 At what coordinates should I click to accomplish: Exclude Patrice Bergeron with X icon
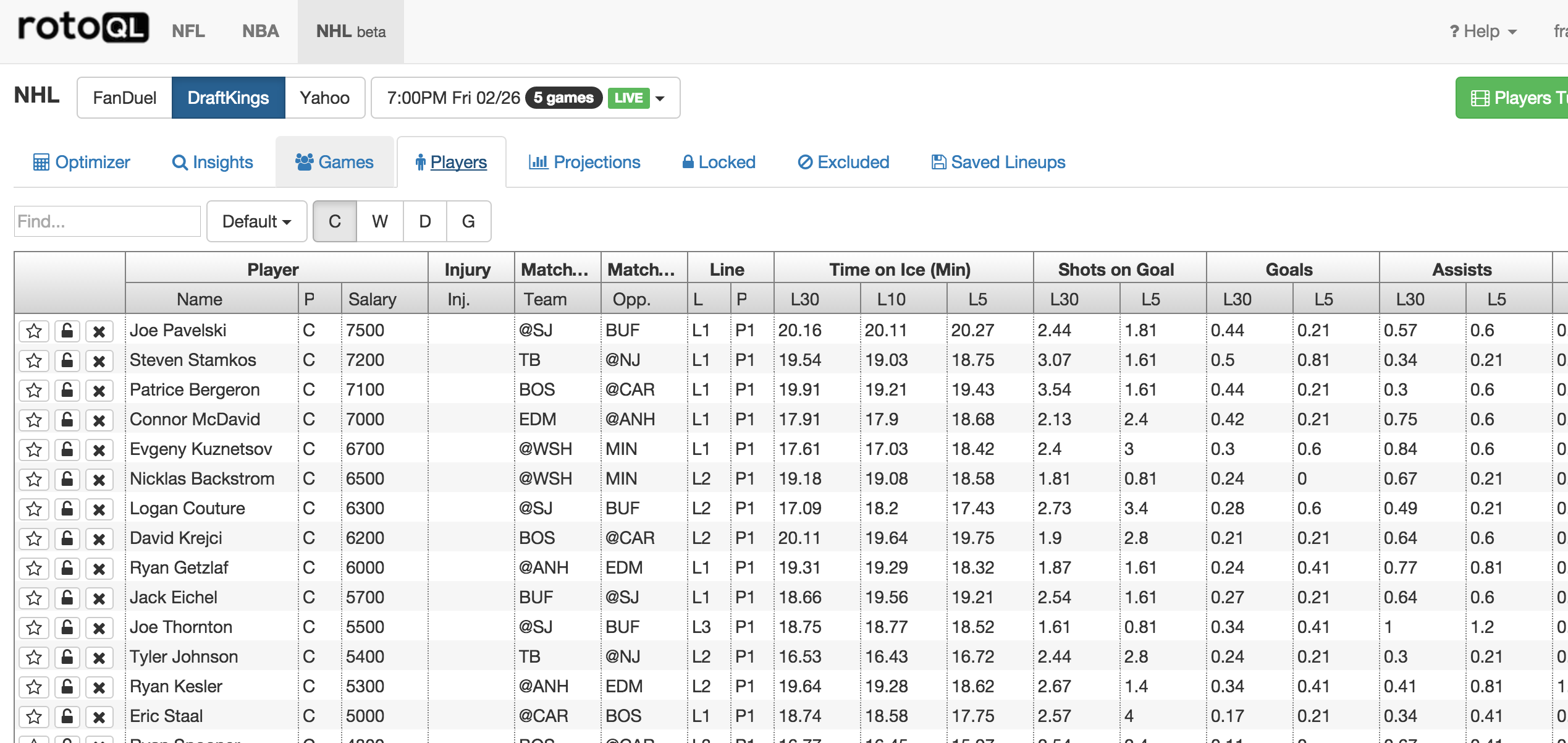99,391
